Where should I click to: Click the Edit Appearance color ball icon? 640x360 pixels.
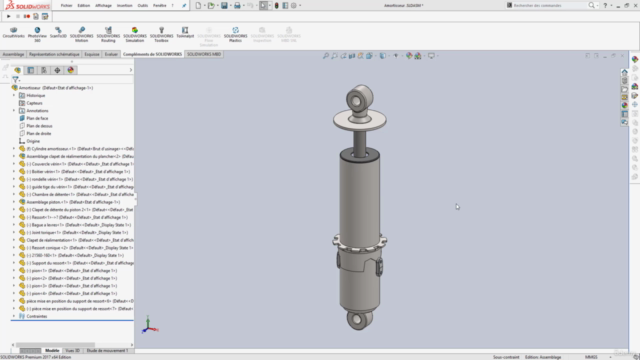point(409,56)
